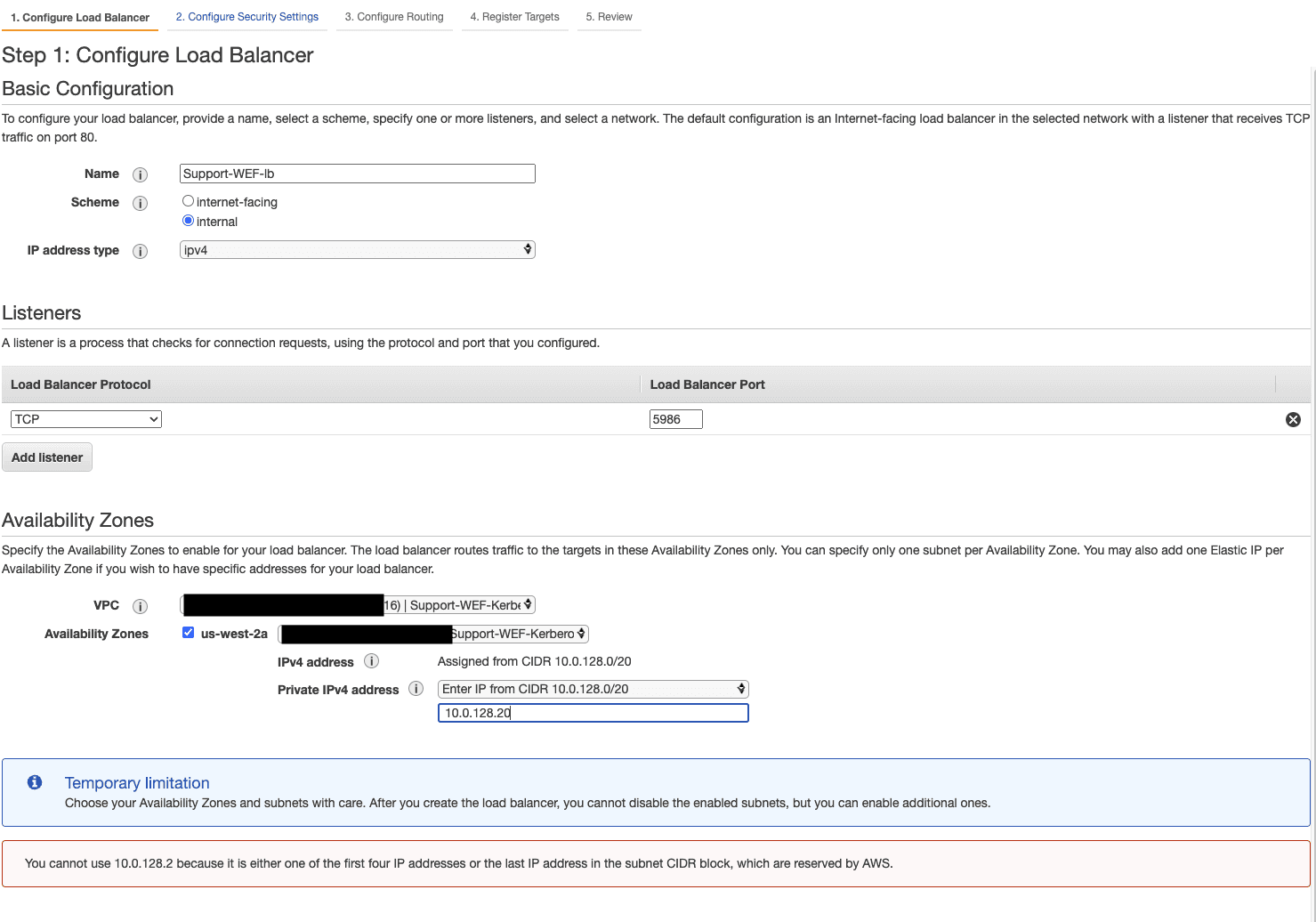Click the info icon beside Scheme
This screenshot has width=1316, height=922.
[x=140, y=203]
